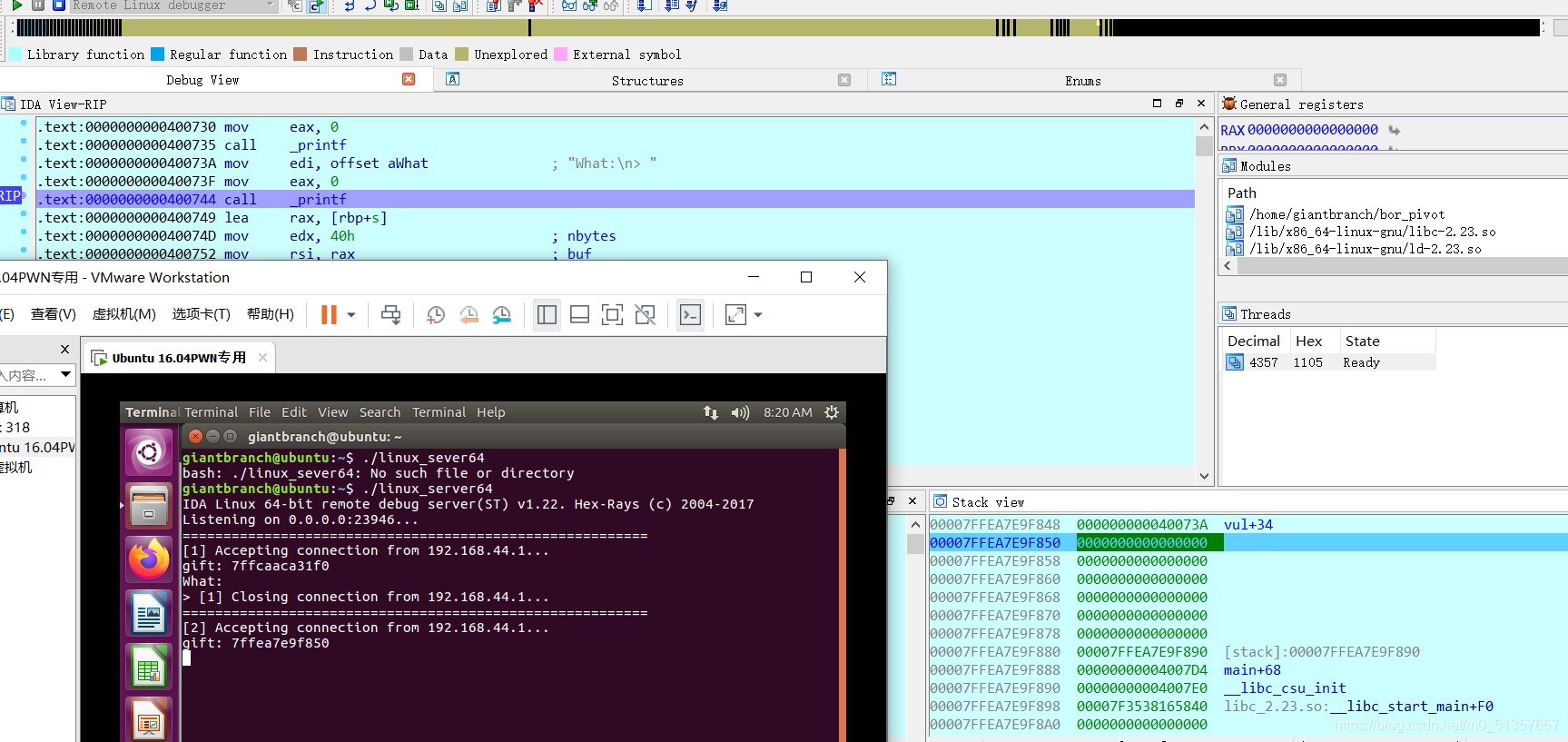
Task: Open the Ubuntu network indicator
Action: point(711,412)
